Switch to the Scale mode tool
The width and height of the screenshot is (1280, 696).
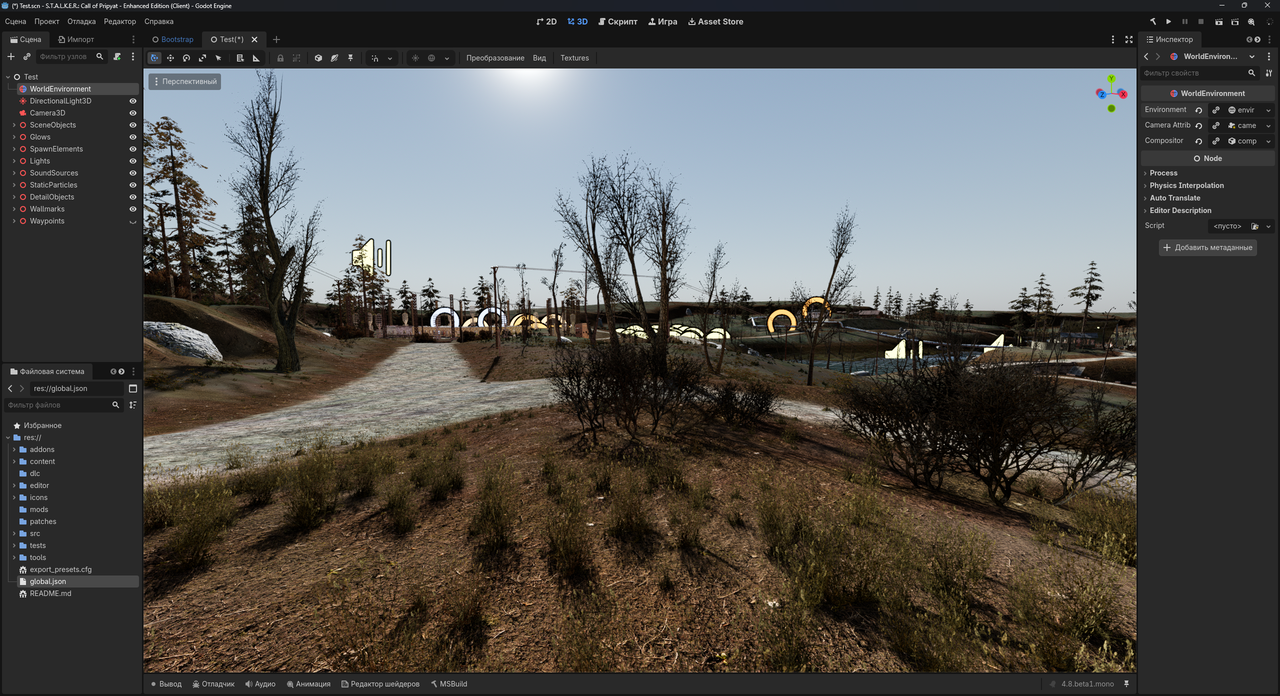coord(202,58)
